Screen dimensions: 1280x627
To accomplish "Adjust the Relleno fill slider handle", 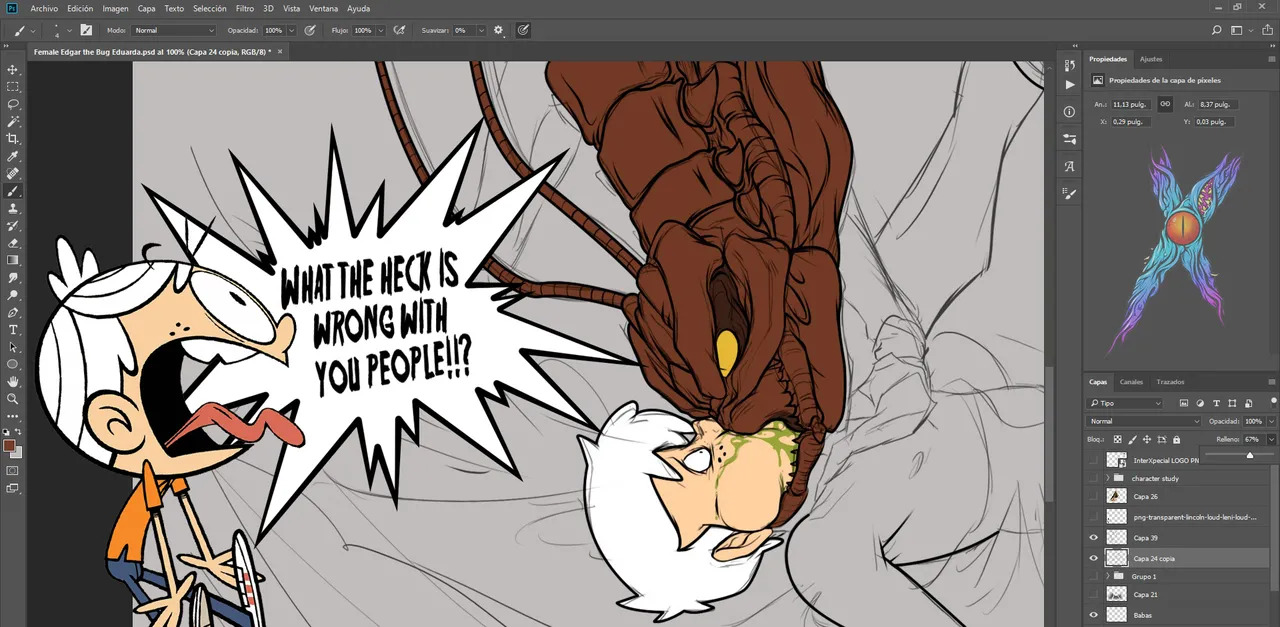I will (x=1249, y=455).
